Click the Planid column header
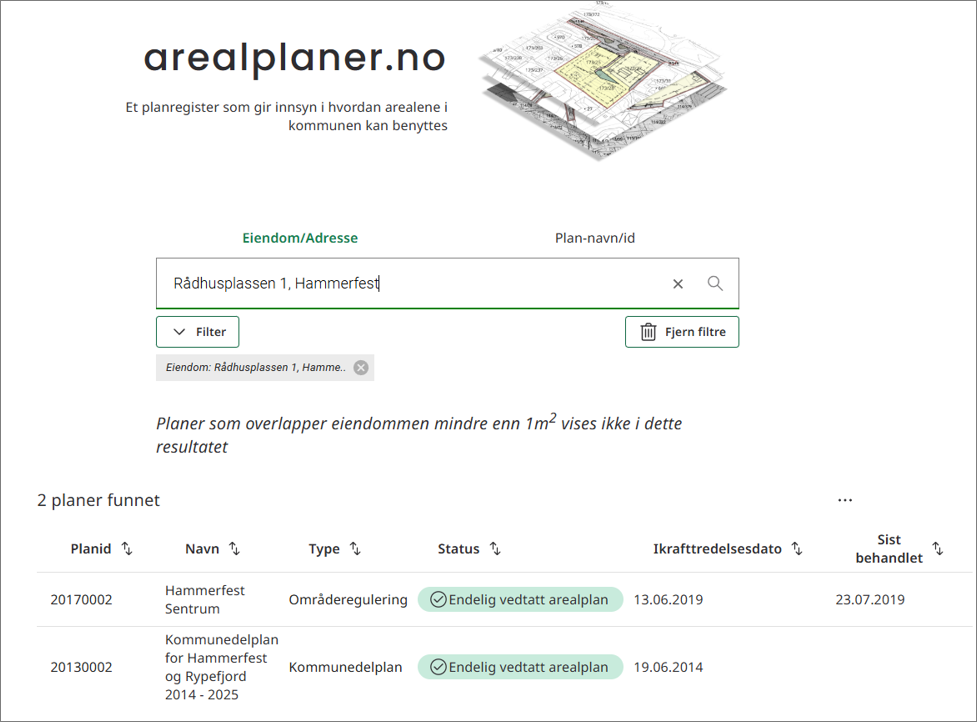Screen dimensions: 977x722 pos(91,549)
